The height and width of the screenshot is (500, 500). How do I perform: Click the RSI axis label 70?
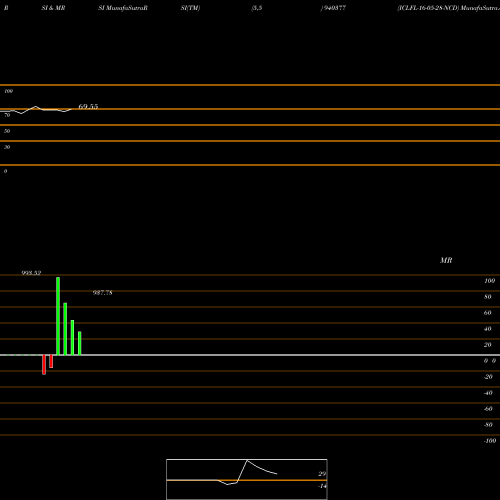[7, 115]
